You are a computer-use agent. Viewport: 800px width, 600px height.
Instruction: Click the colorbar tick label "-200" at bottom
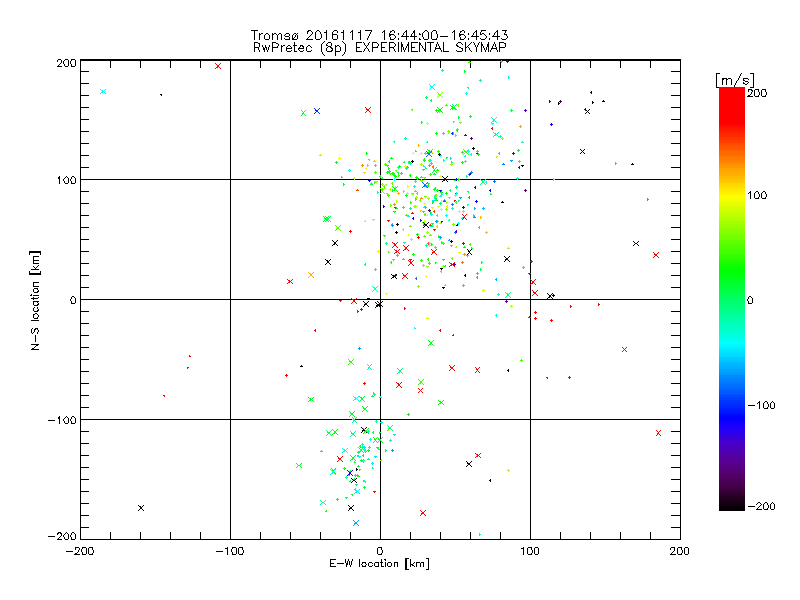pyautogui.click(x=761, y=507)
